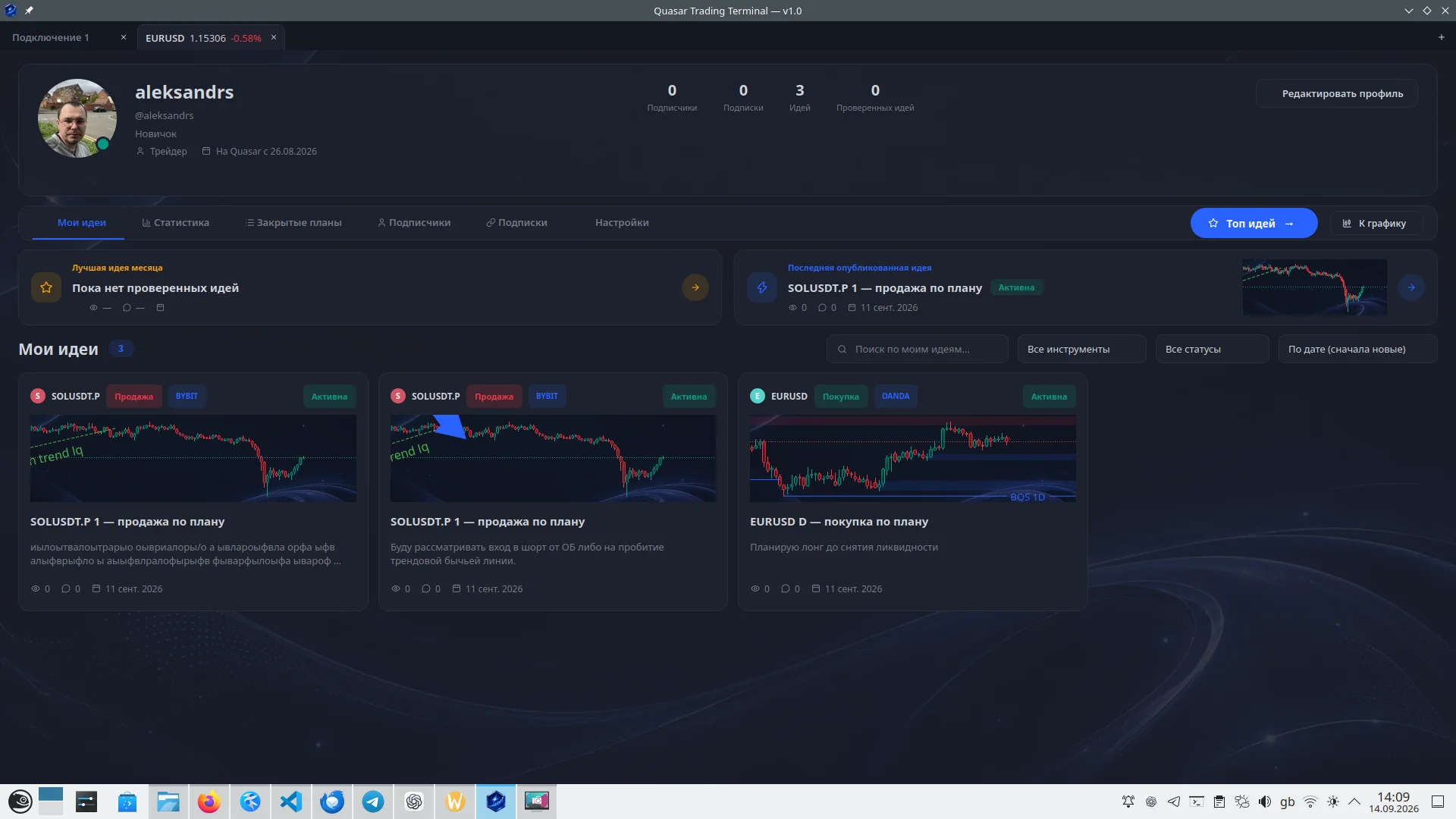
Task: Switch the gb keyboard layout indicator
Action: (x=1287, y=802)
